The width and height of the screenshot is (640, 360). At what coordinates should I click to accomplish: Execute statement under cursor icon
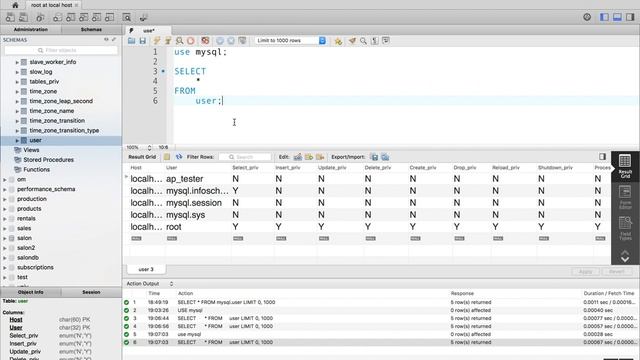pyautogui.click(x=168, y=41)
